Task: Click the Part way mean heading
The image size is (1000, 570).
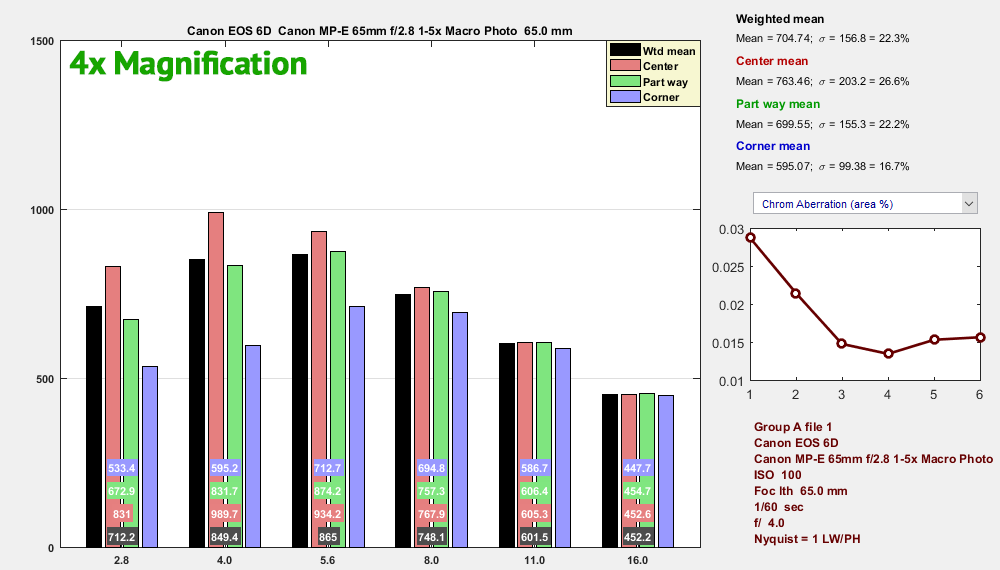Action: [x=778, y=104]
